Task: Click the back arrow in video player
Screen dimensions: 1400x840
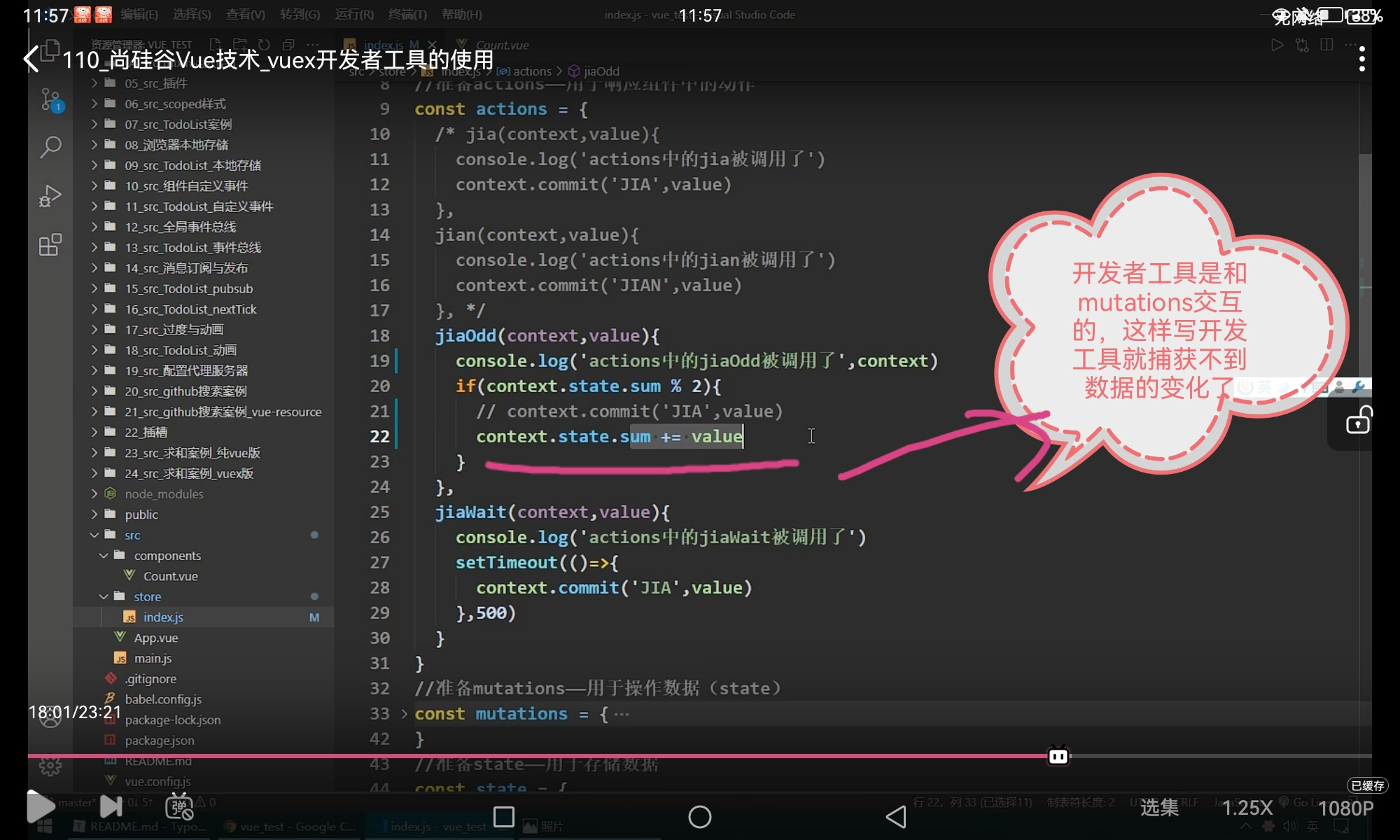Action: pyautogui.click(x=31, y=59)
